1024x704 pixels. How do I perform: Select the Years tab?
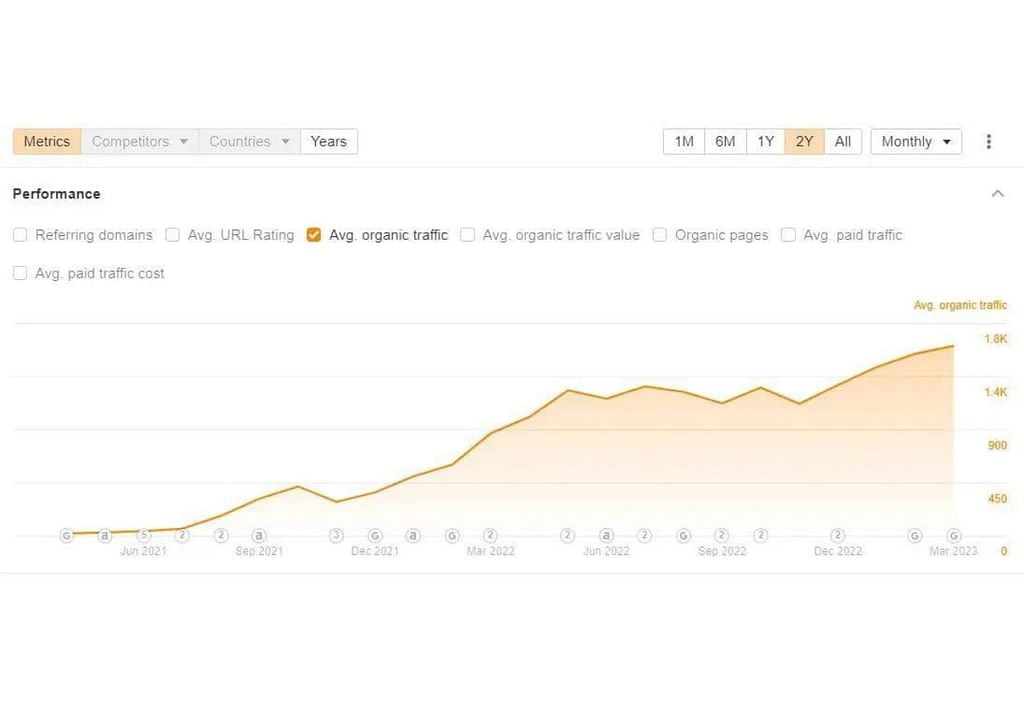tap(328, 142)
